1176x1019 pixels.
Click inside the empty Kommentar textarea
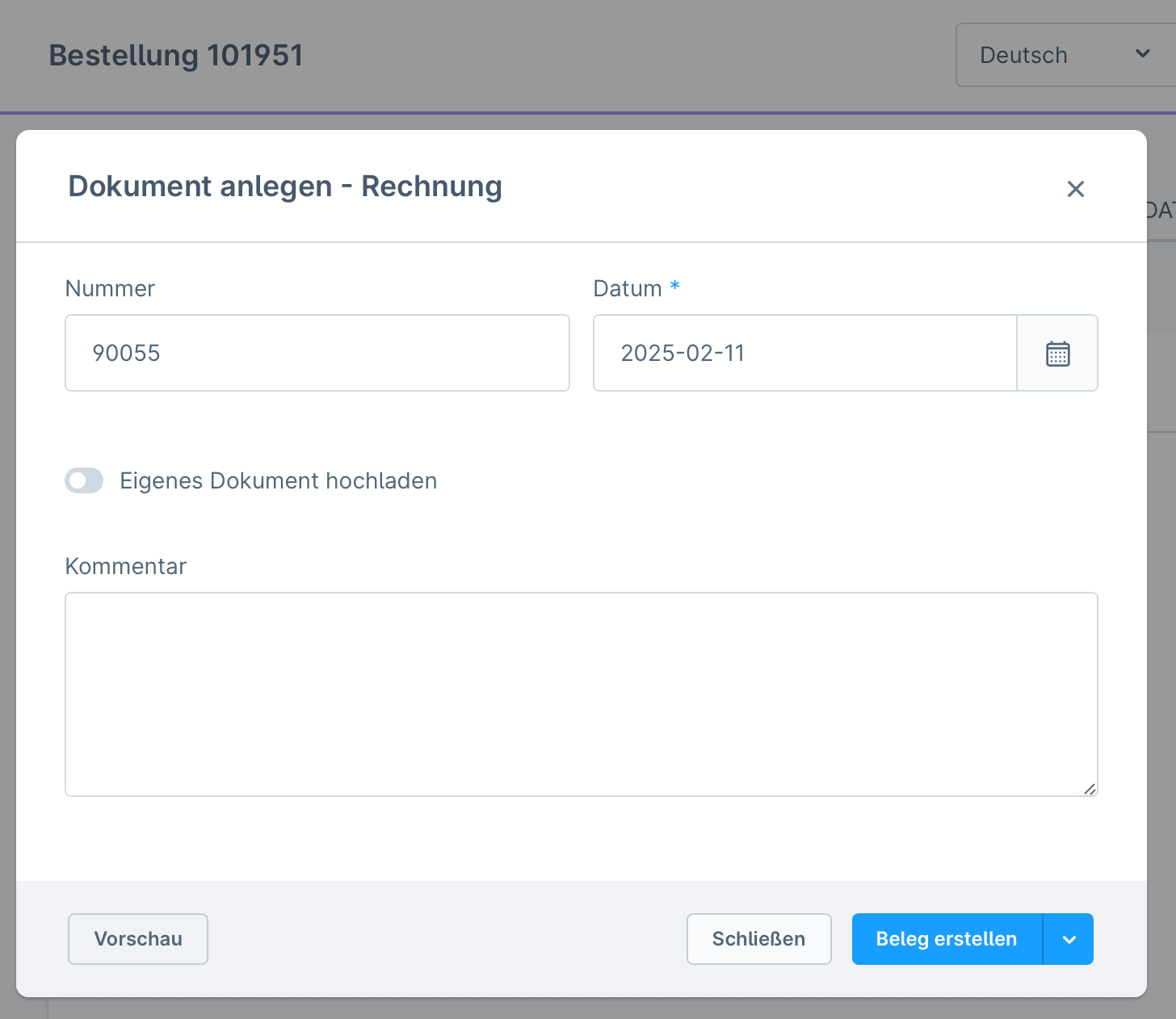click(581, 693)
